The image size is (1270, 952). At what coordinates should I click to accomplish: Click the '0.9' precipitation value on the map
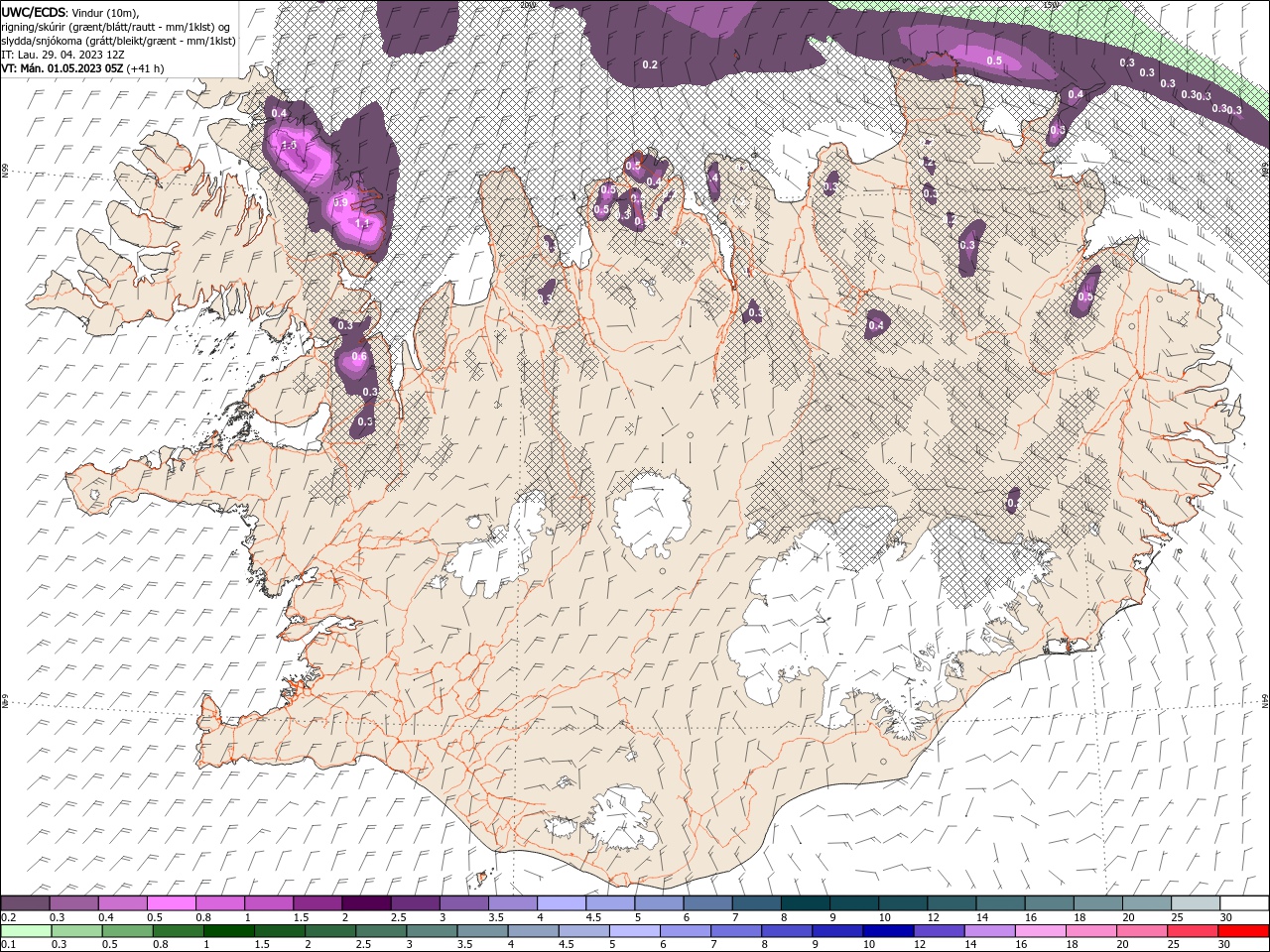tap(340, 202)
